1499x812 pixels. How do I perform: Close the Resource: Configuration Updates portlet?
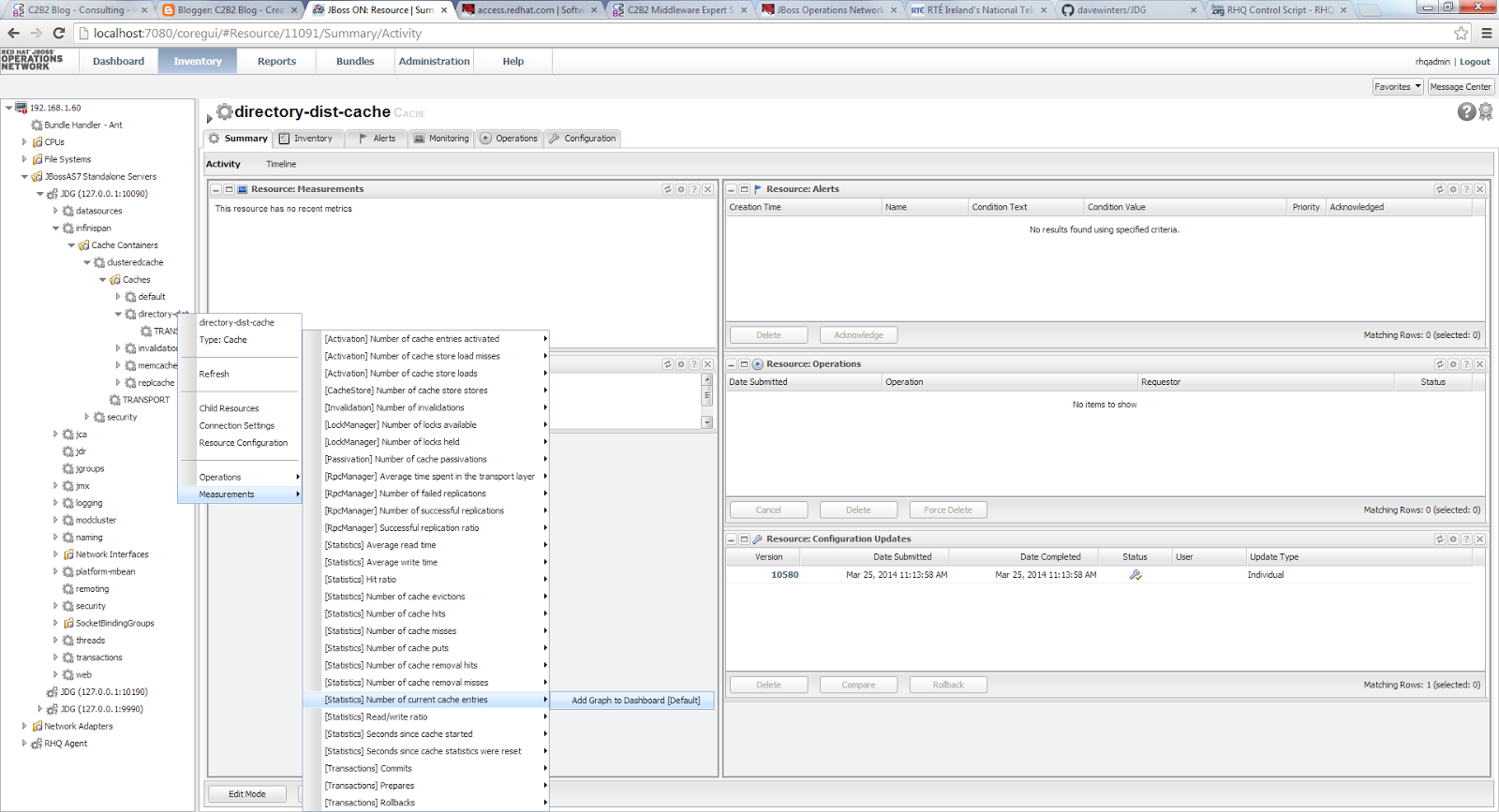click(1479, 539)
